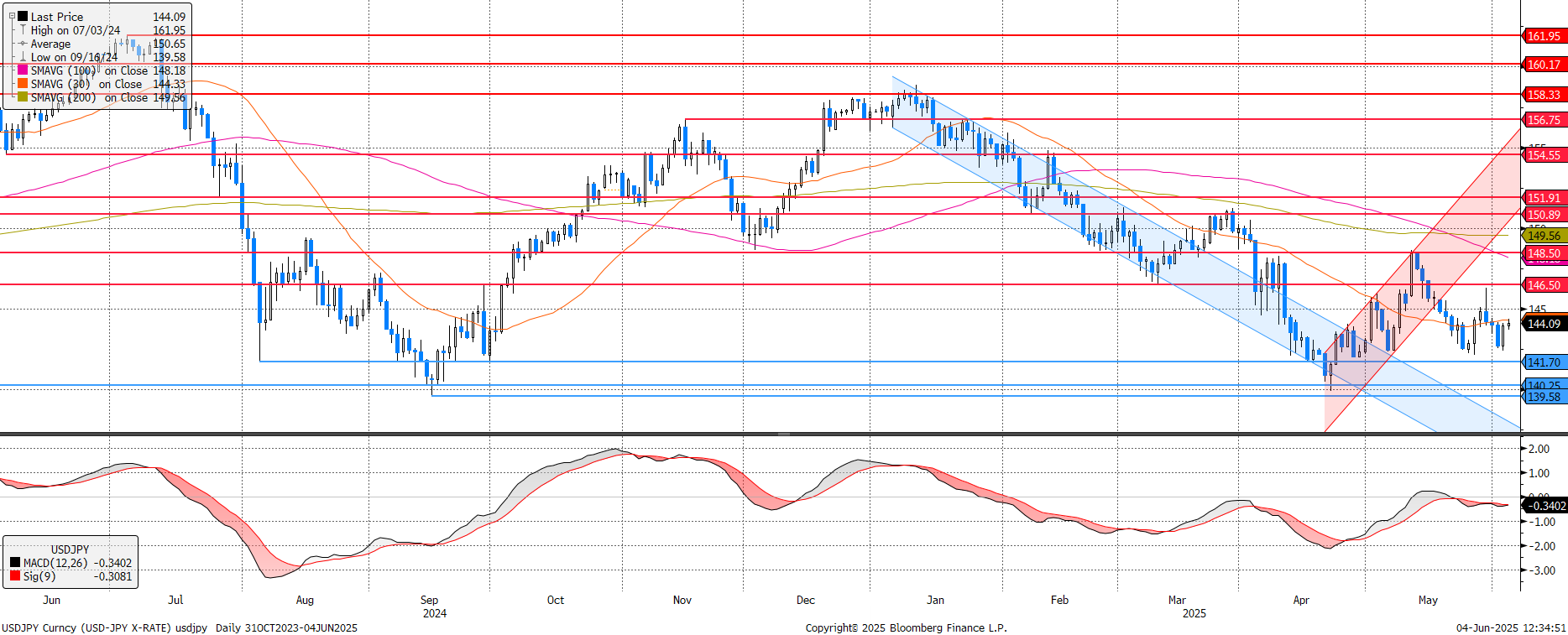Click the Low marker icon in legend
Image resolution: width=1568 pixels, height=635 pixels.
click(x=23, y=57)
